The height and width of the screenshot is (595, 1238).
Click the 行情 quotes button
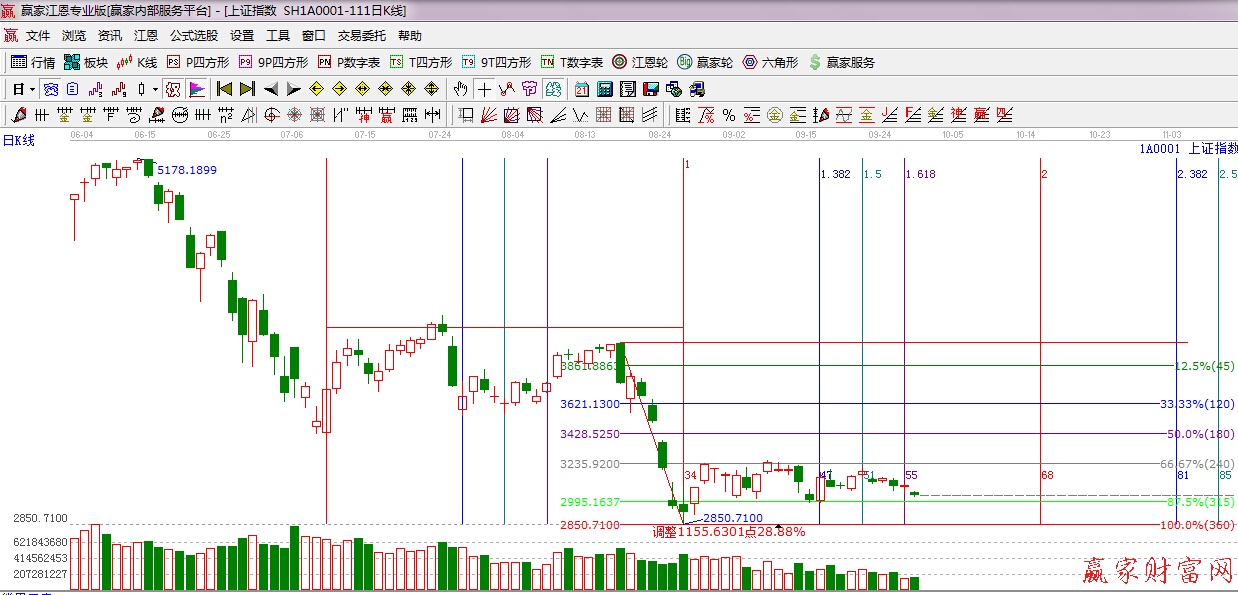tap(33, 62)
